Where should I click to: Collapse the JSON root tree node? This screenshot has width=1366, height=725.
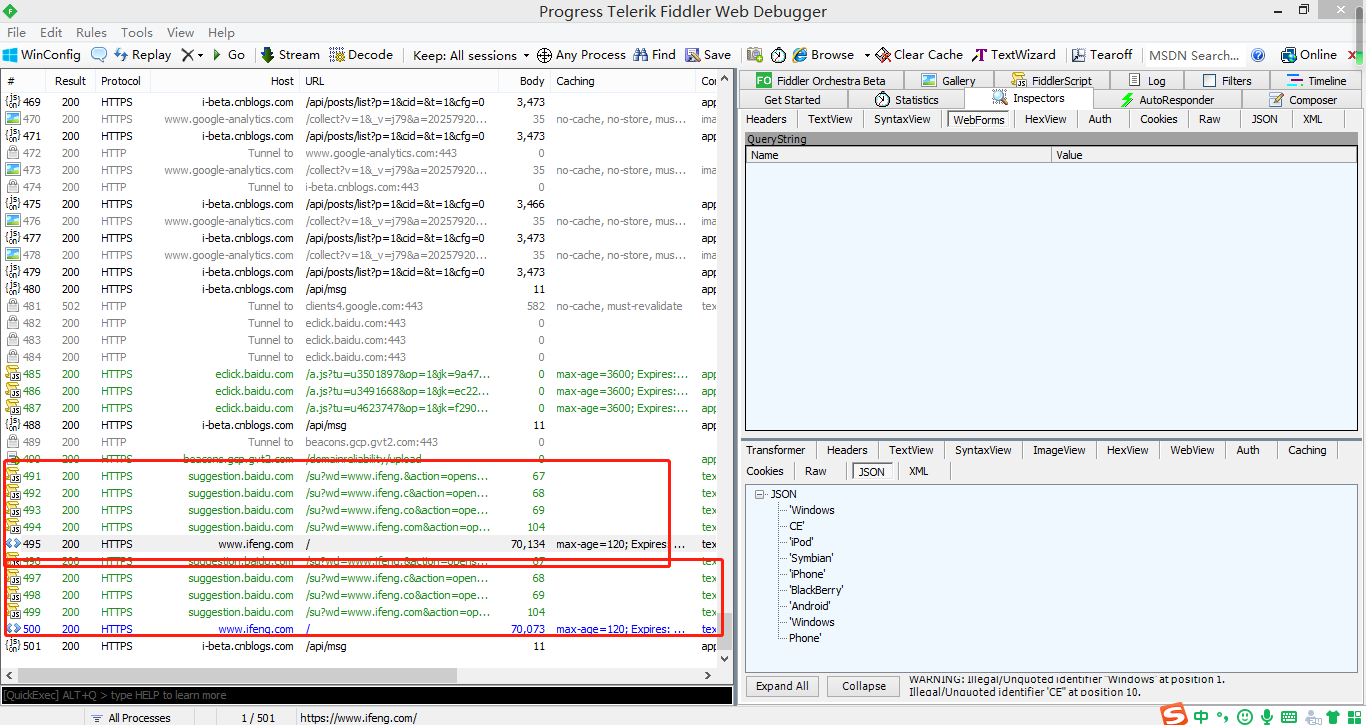coord(760,494)
